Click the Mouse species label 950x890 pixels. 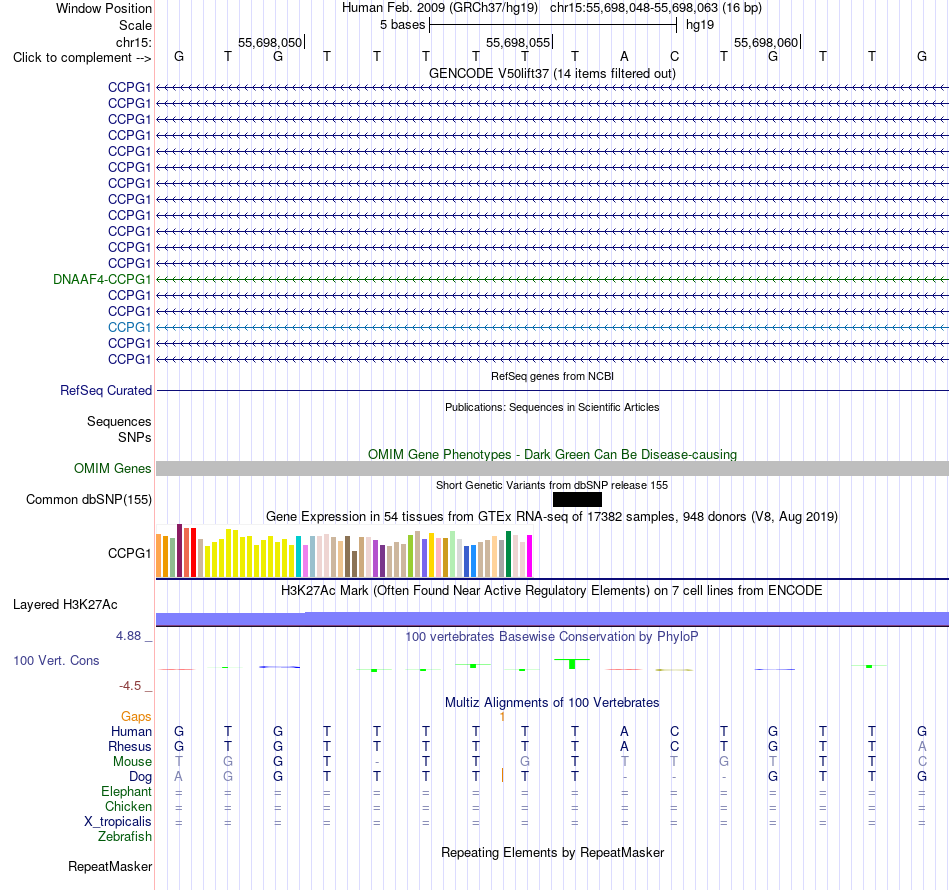(132, 762)
